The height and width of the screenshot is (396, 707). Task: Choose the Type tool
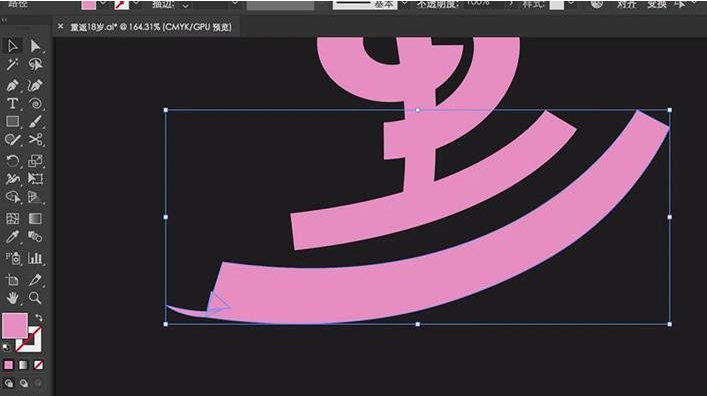[12, 104]
